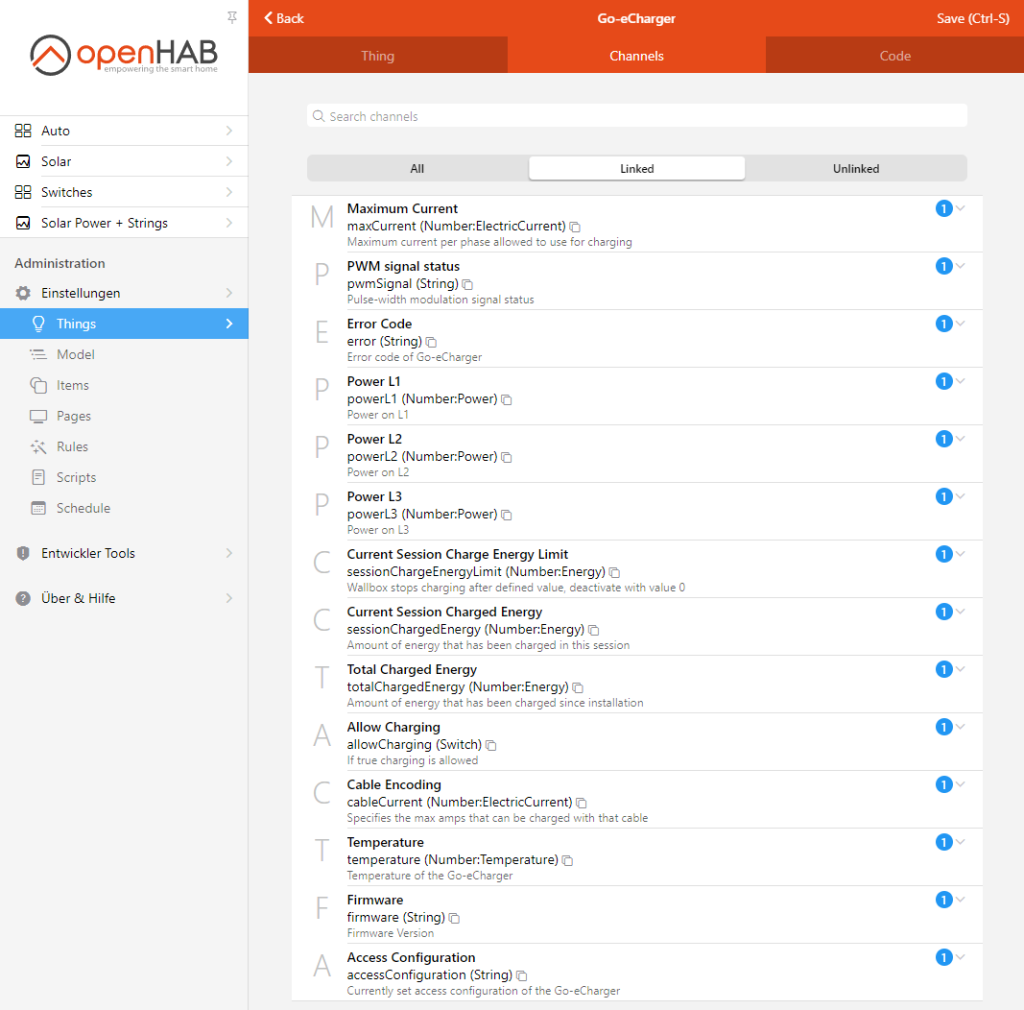
Task: Expand the Access Configuration channel chevron
Action: coord(961,956)
